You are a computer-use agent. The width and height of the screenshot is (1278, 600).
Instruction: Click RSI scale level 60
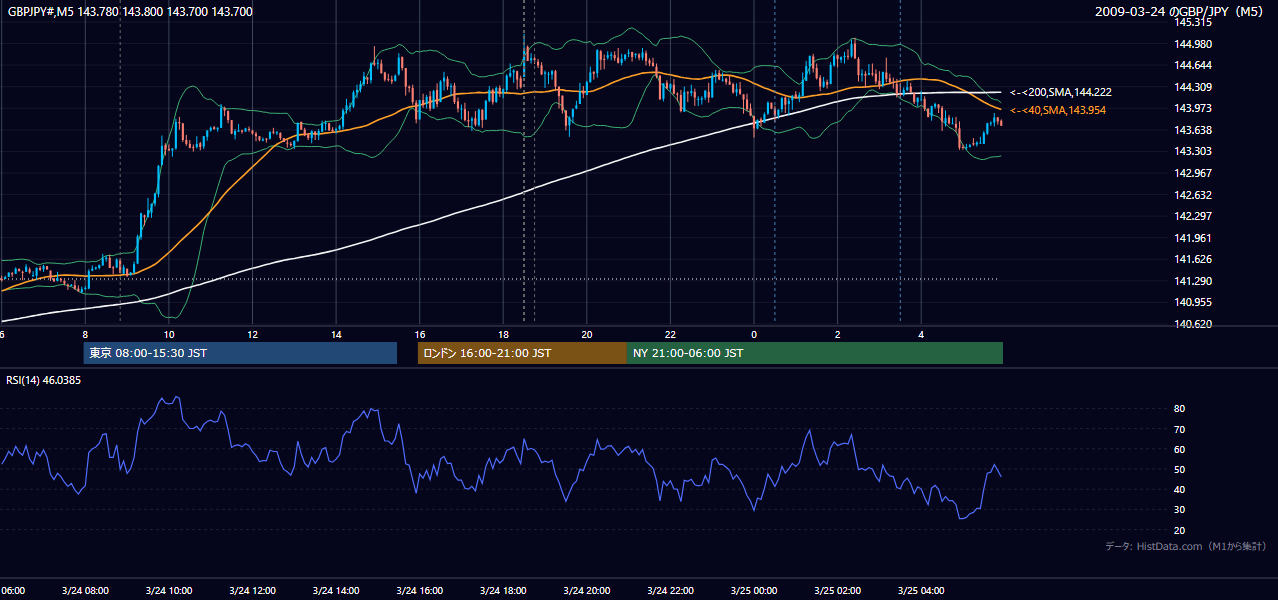pyautogui.click(x=1179, y=450)
